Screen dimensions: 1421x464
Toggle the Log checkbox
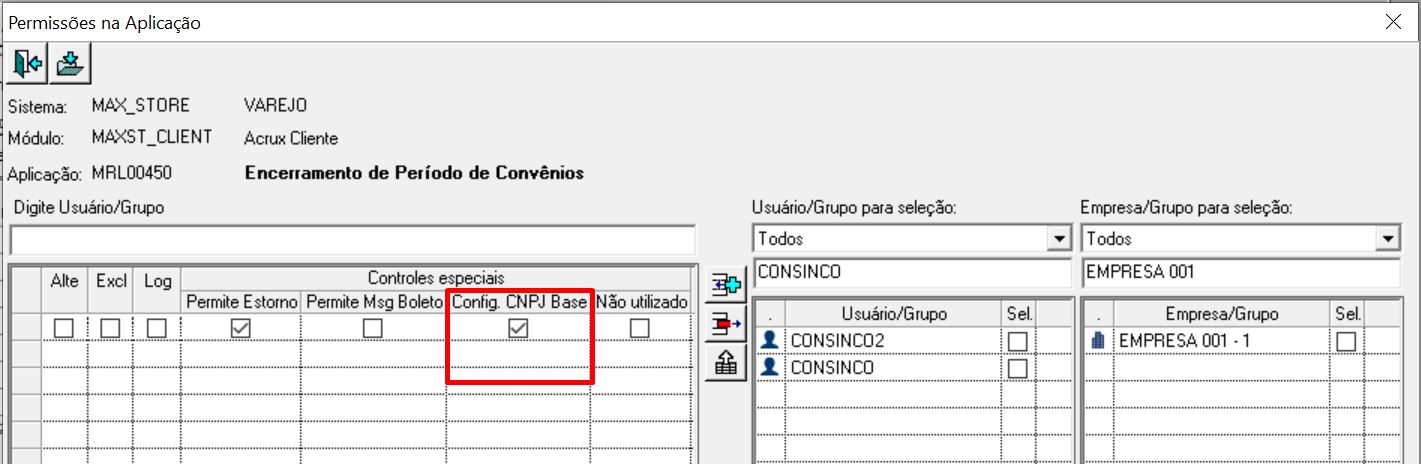click(x=157, y=328)
